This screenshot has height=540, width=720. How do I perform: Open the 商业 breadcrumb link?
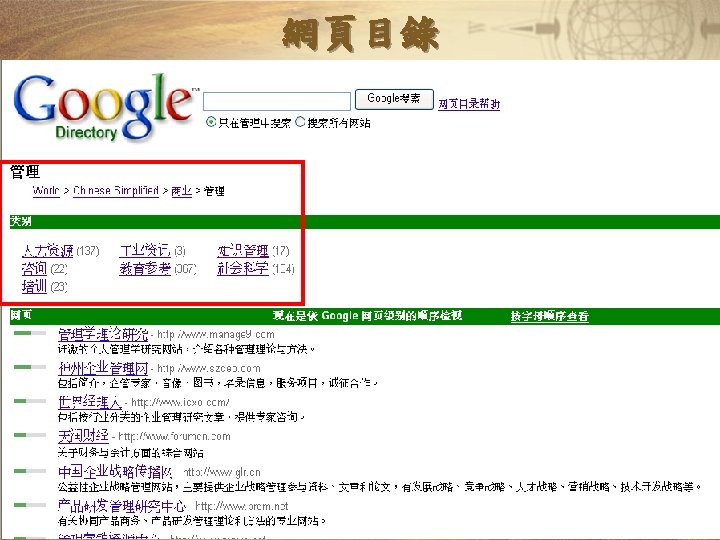tap(181, 191)
